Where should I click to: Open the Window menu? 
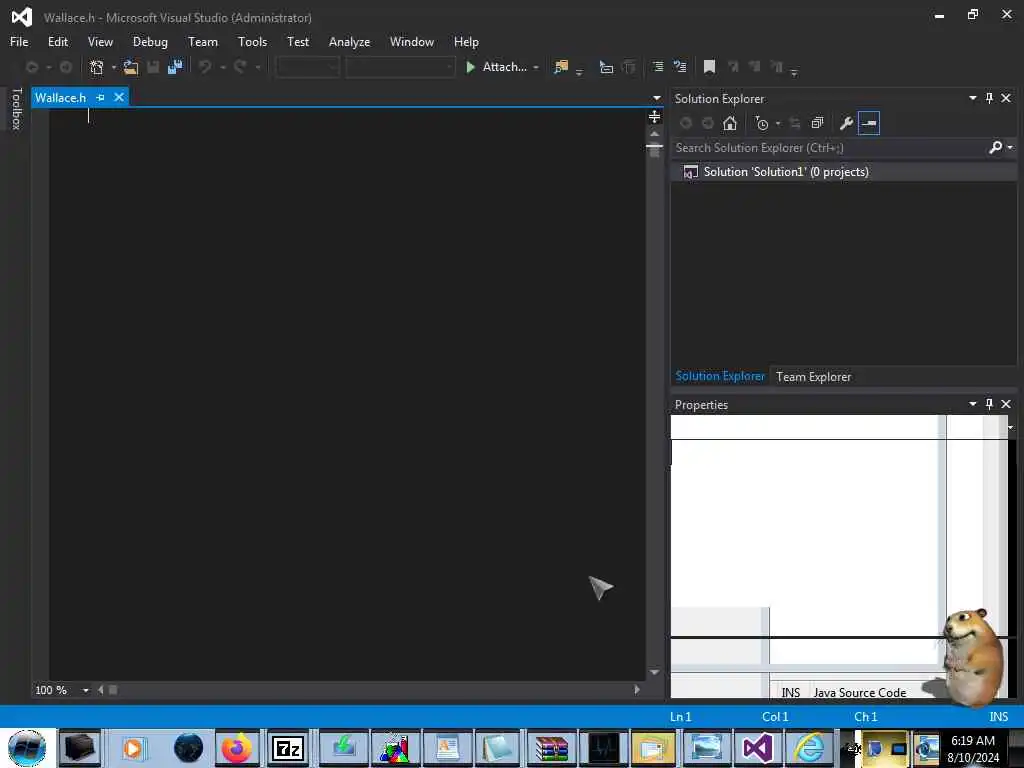click(411, 42)
